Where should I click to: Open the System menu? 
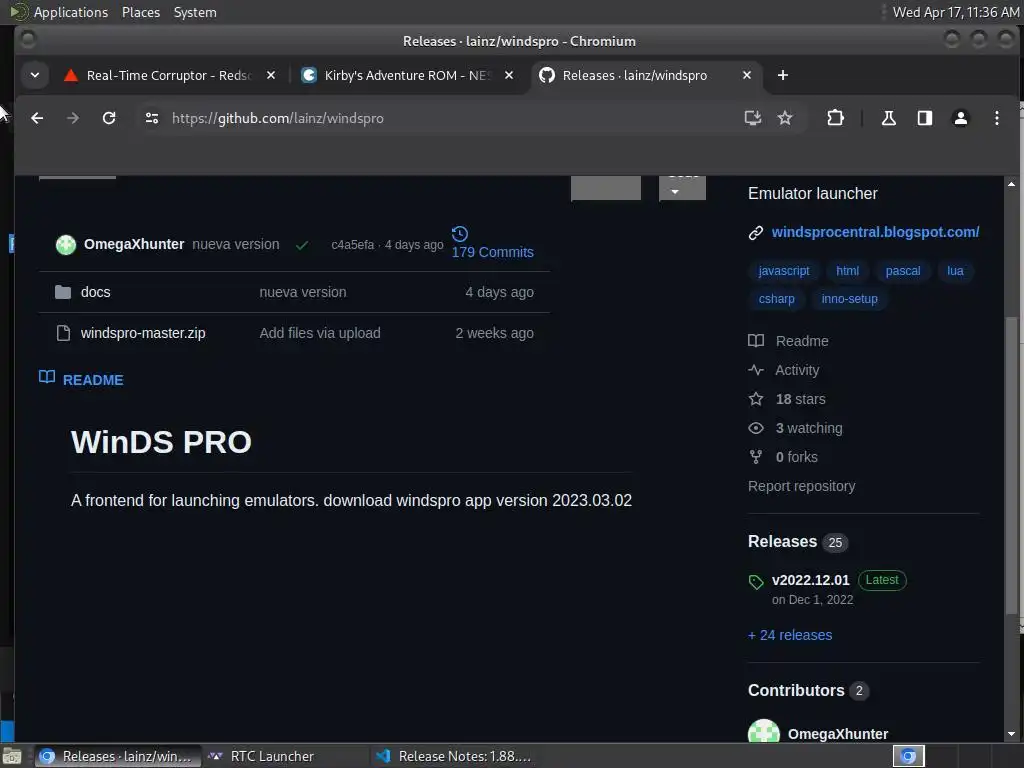pos(195,12)
